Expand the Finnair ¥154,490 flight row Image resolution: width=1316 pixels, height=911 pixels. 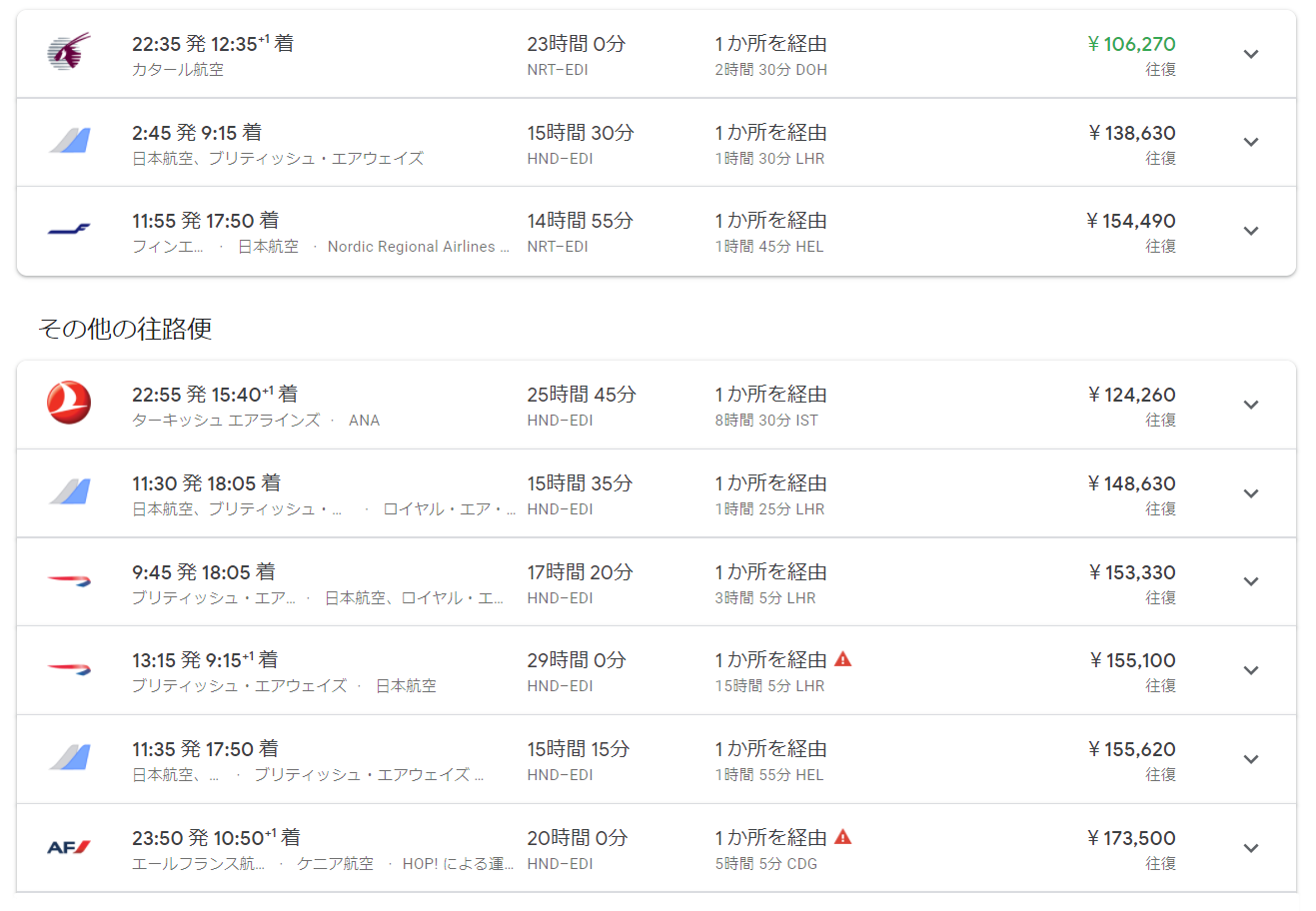pos(1250,231)
